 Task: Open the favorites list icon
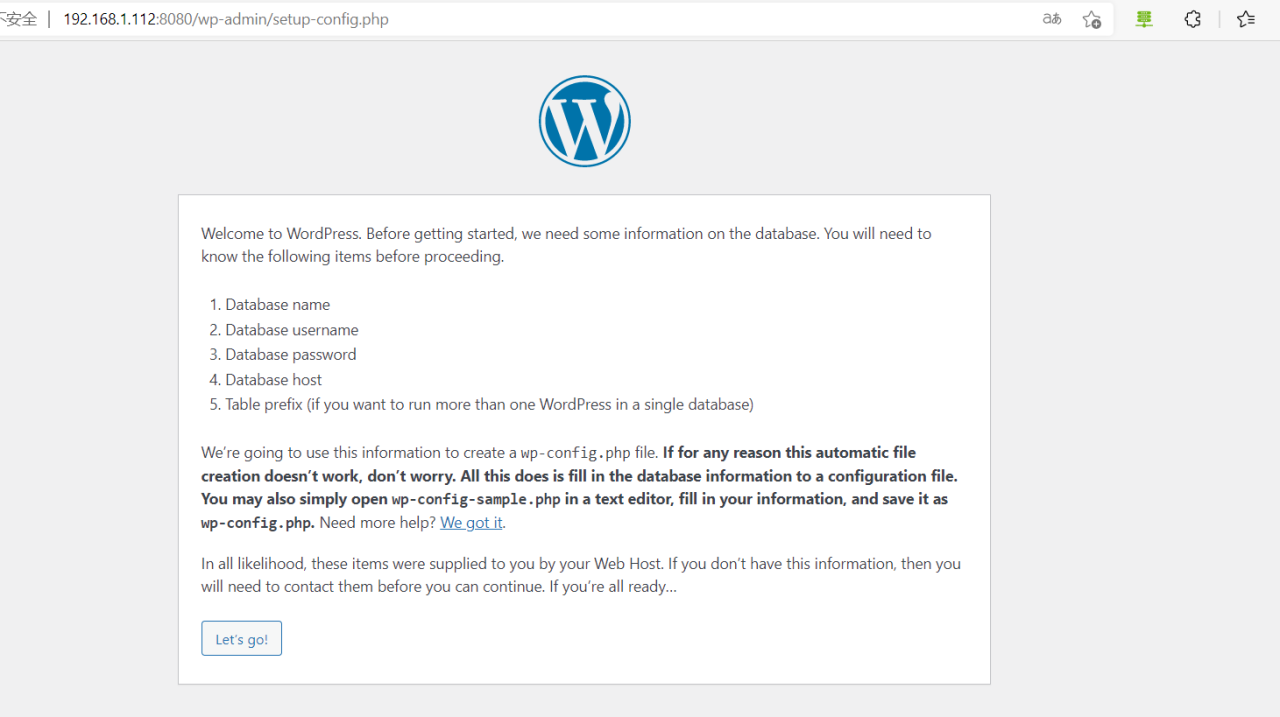tap(1245, 19)
